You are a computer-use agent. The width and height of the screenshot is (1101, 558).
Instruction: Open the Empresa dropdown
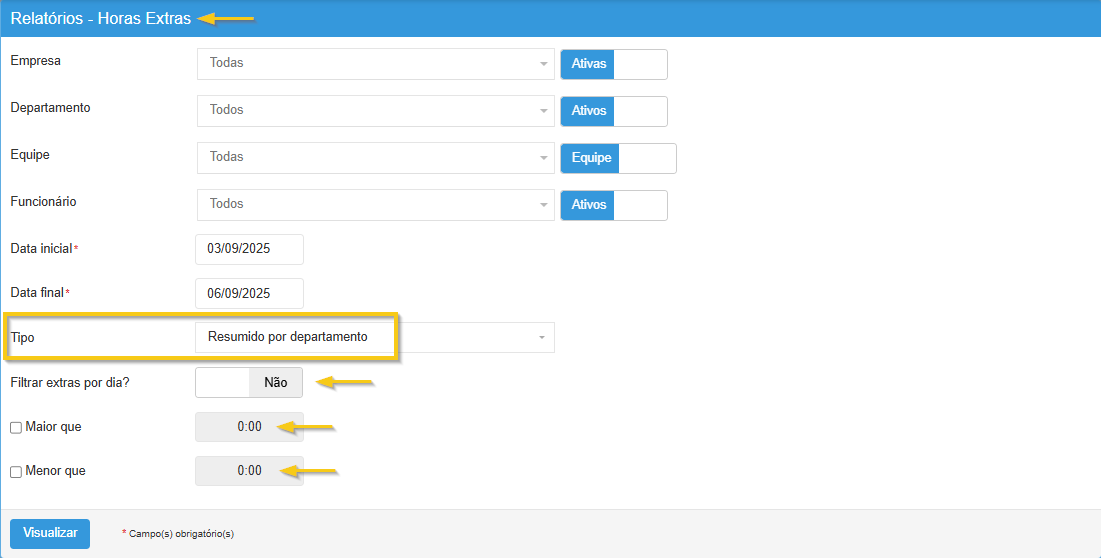(375, 63)
